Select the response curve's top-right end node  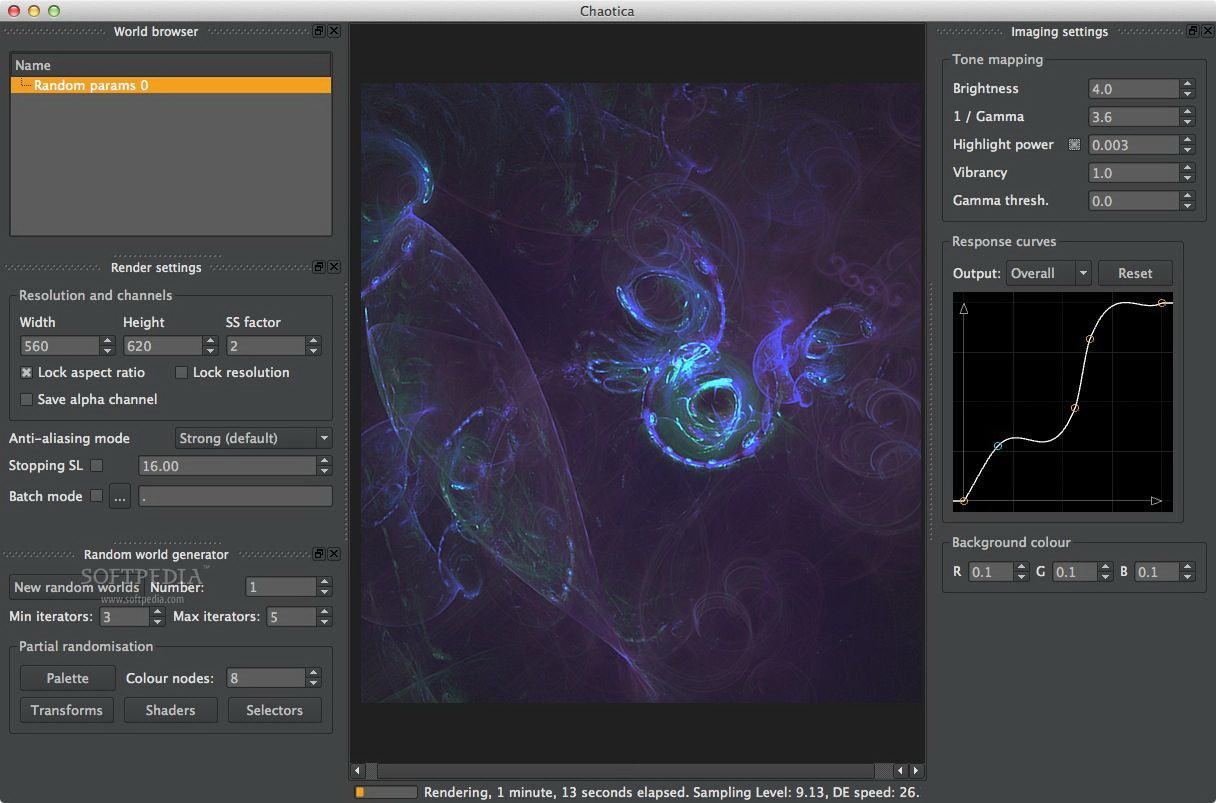[1162, 302]
